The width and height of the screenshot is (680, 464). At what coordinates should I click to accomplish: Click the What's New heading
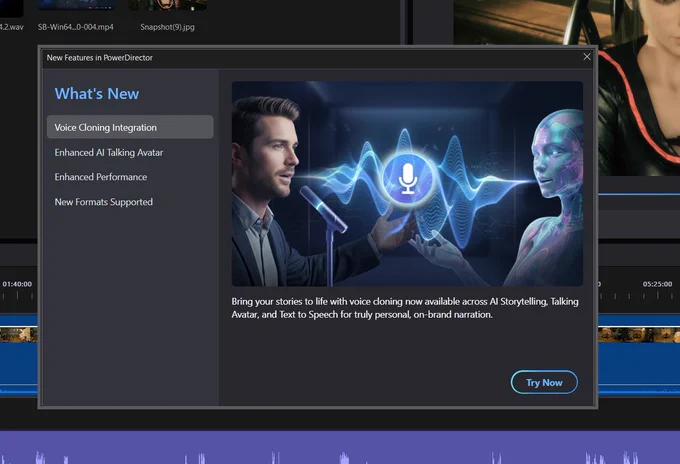tap(97, 94)
